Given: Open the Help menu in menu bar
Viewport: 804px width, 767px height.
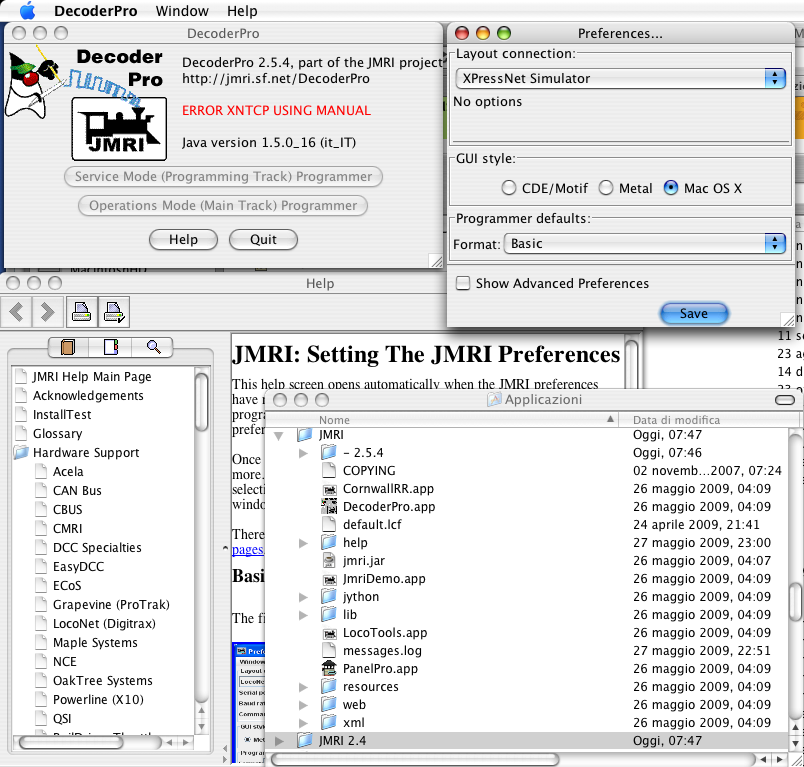Looking at the screenshot, I should coord(242,11).
